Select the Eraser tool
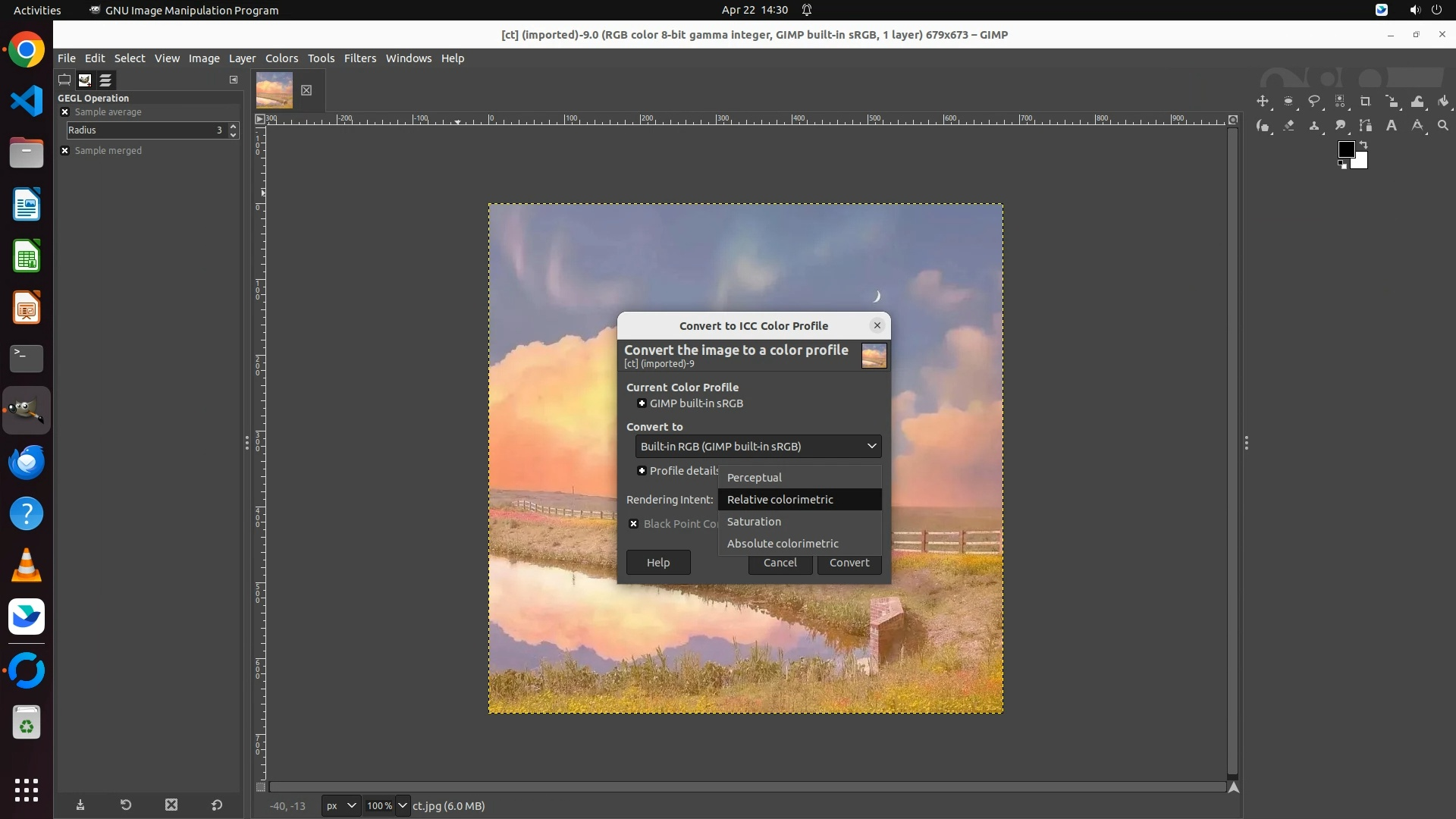Viewport: 1456px width, 819px height. click(1288, 126)
